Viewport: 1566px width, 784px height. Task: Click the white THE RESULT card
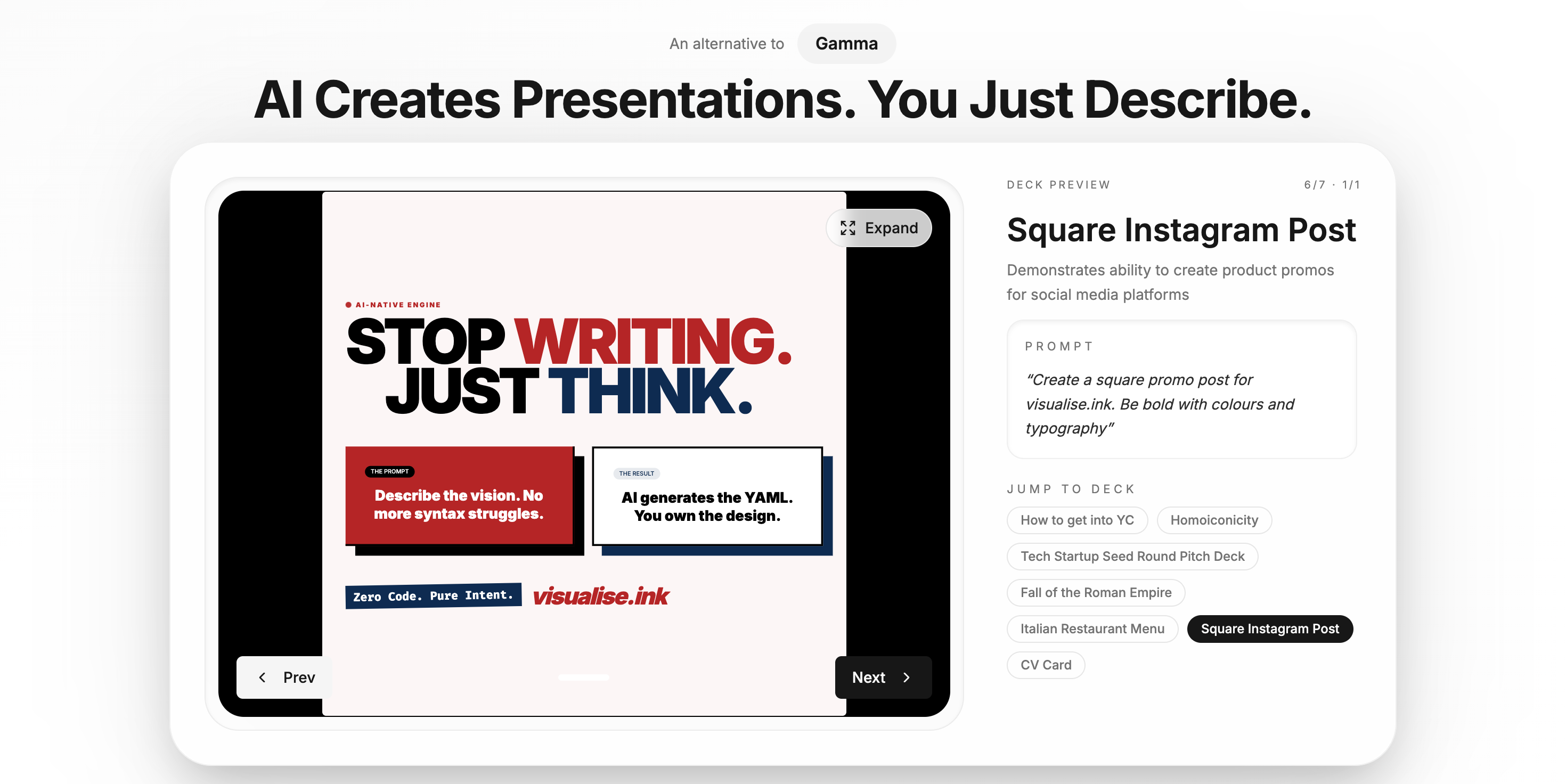pyautogui.click(x=707, y=496)
